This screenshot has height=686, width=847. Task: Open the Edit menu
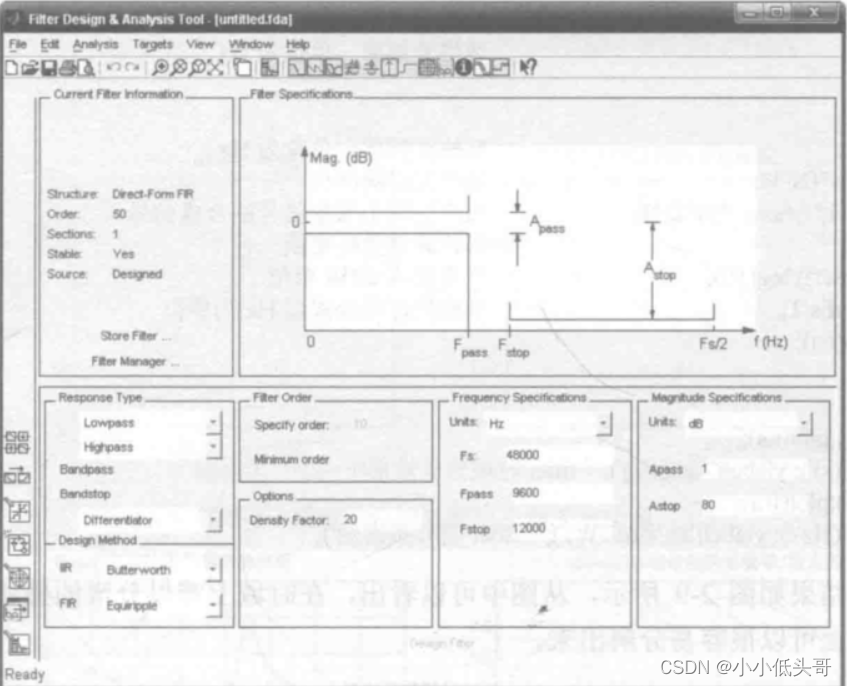coord(50,44)
